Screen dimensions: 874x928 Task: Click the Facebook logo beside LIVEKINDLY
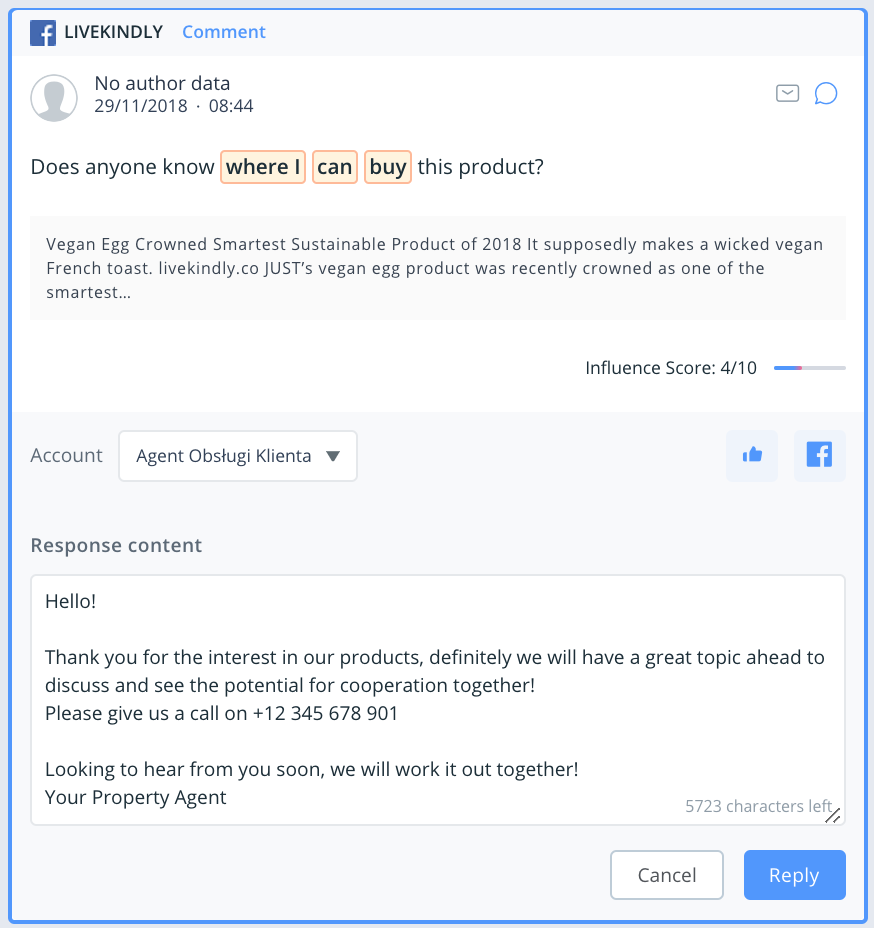(x=43, y=32)
